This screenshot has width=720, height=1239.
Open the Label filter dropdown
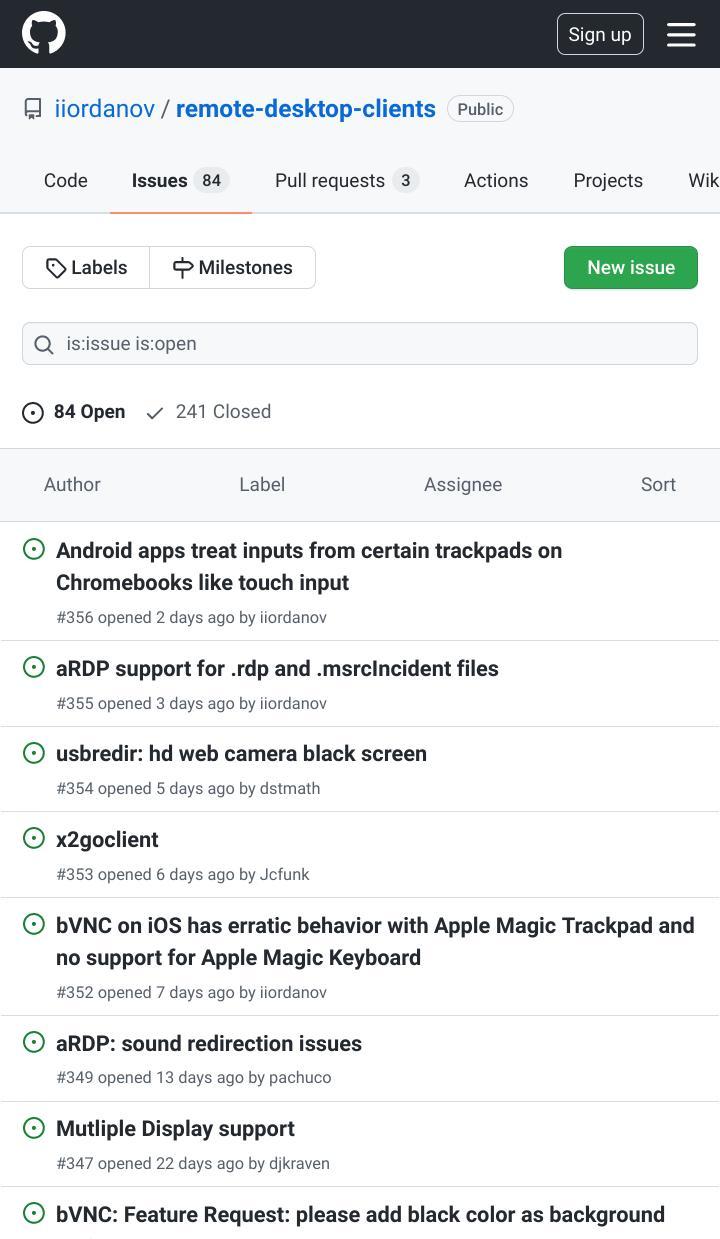[x=262, y=485]
